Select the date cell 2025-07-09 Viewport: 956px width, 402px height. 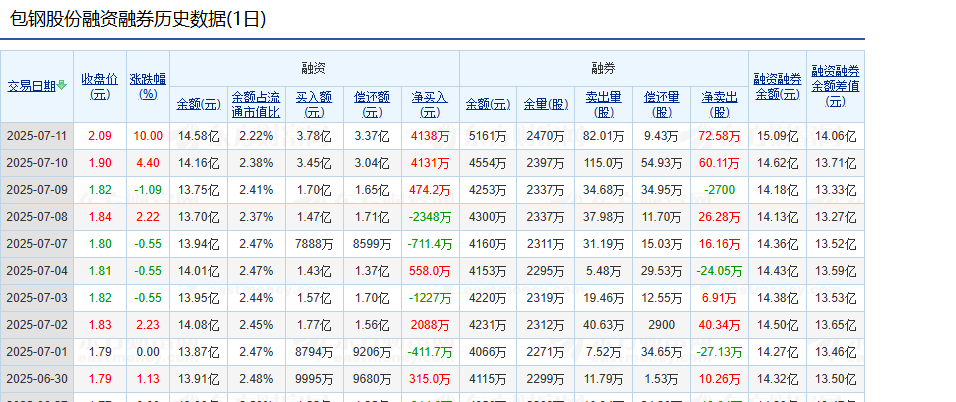(x=37, y=190)
